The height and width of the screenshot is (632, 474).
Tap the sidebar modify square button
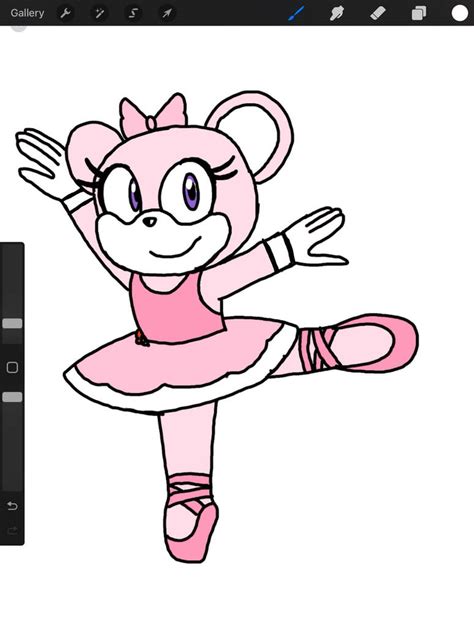coord(12,367)
